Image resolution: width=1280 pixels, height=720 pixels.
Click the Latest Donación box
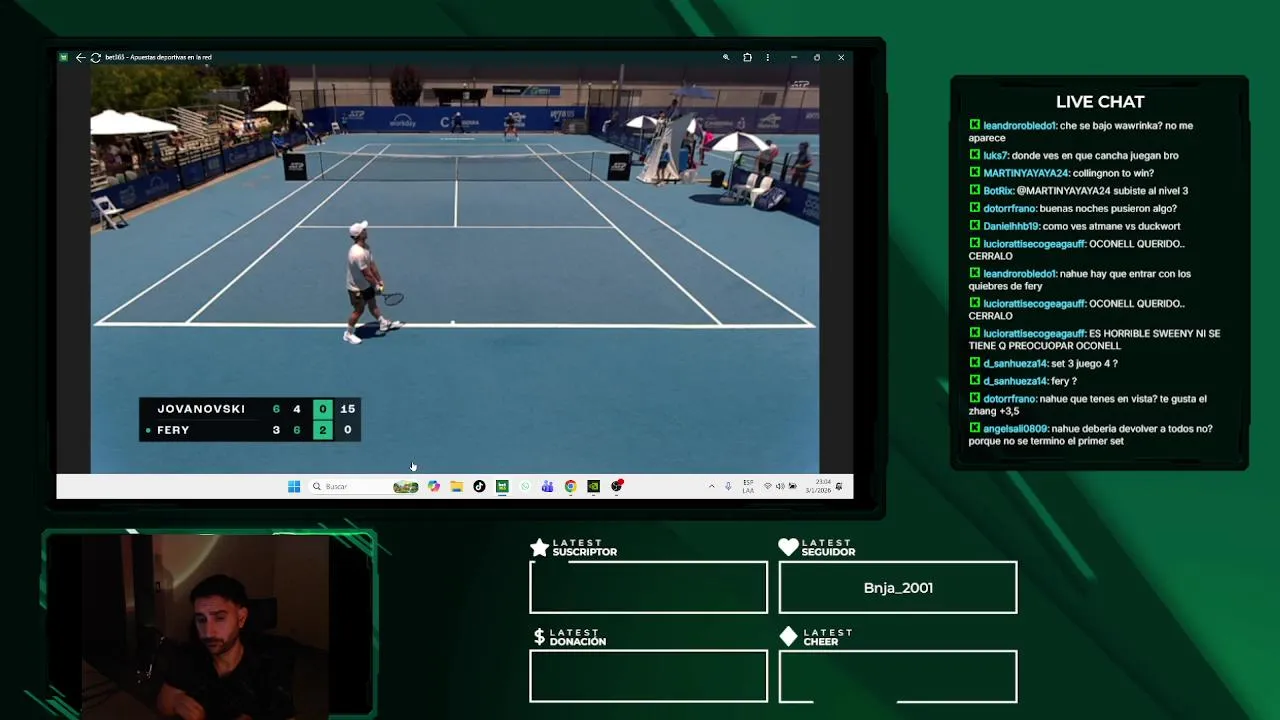pyautogui.click(x=648, y=677)
